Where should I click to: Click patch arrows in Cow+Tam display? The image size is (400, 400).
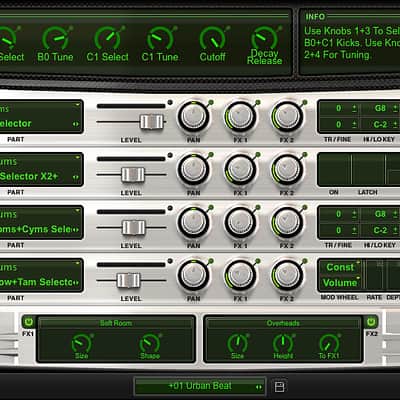76,283
